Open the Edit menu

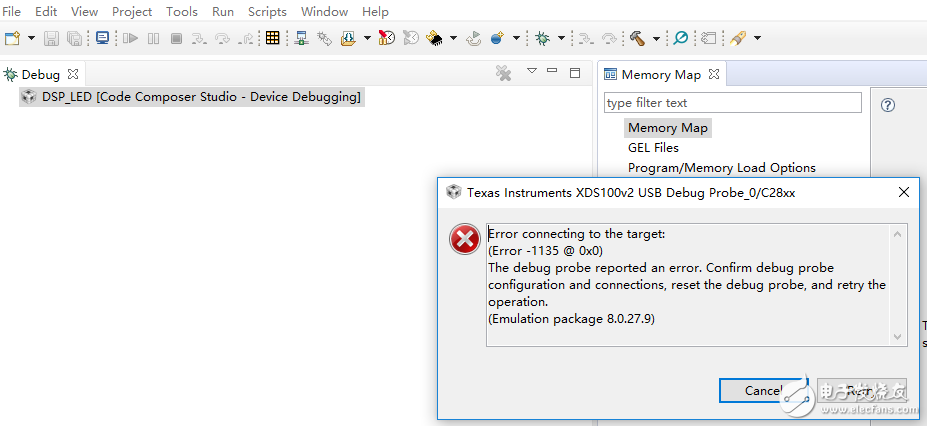click(x=46, y=11)
